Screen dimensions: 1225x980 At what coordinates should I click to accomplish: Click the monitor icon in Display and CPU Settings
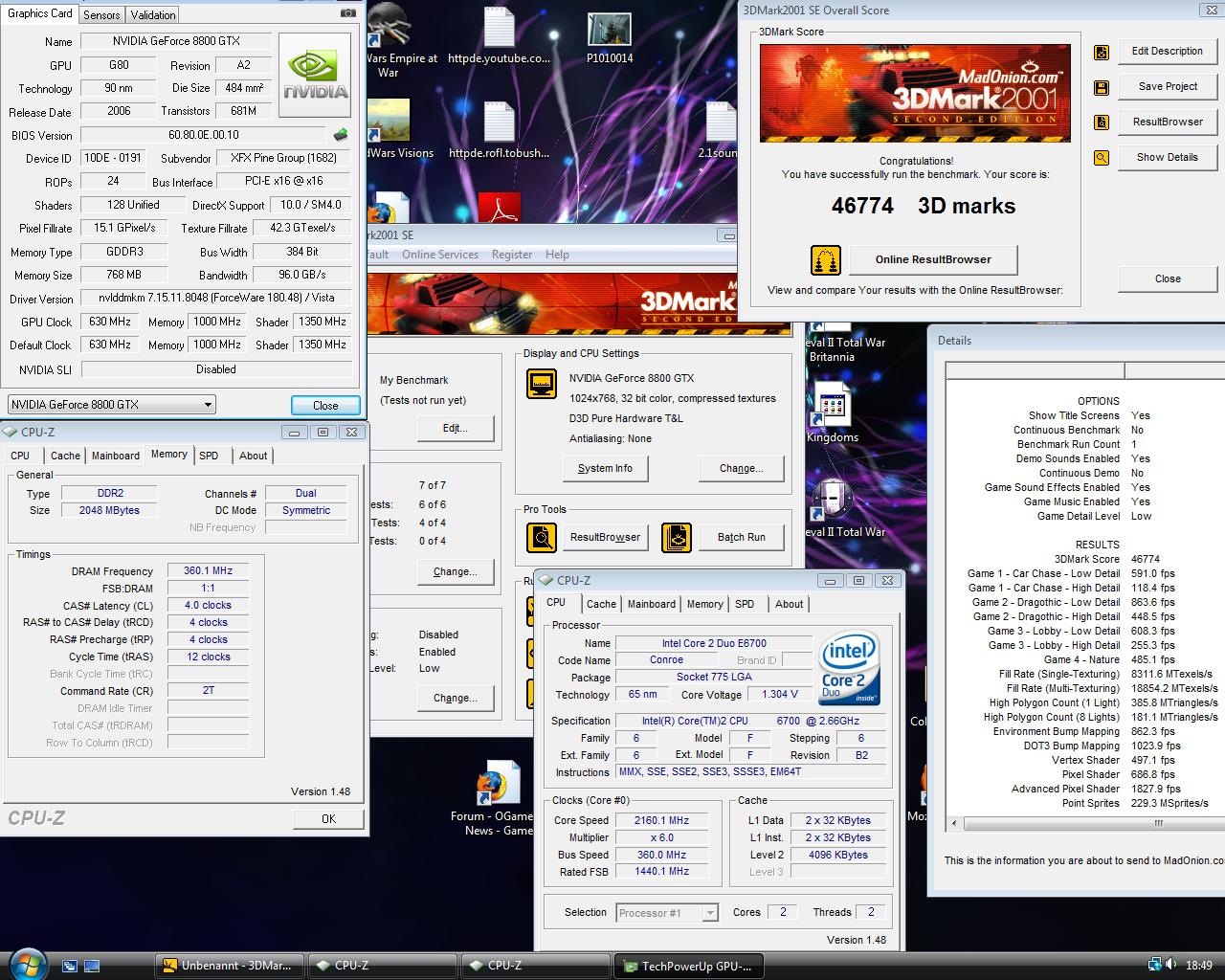543,385
